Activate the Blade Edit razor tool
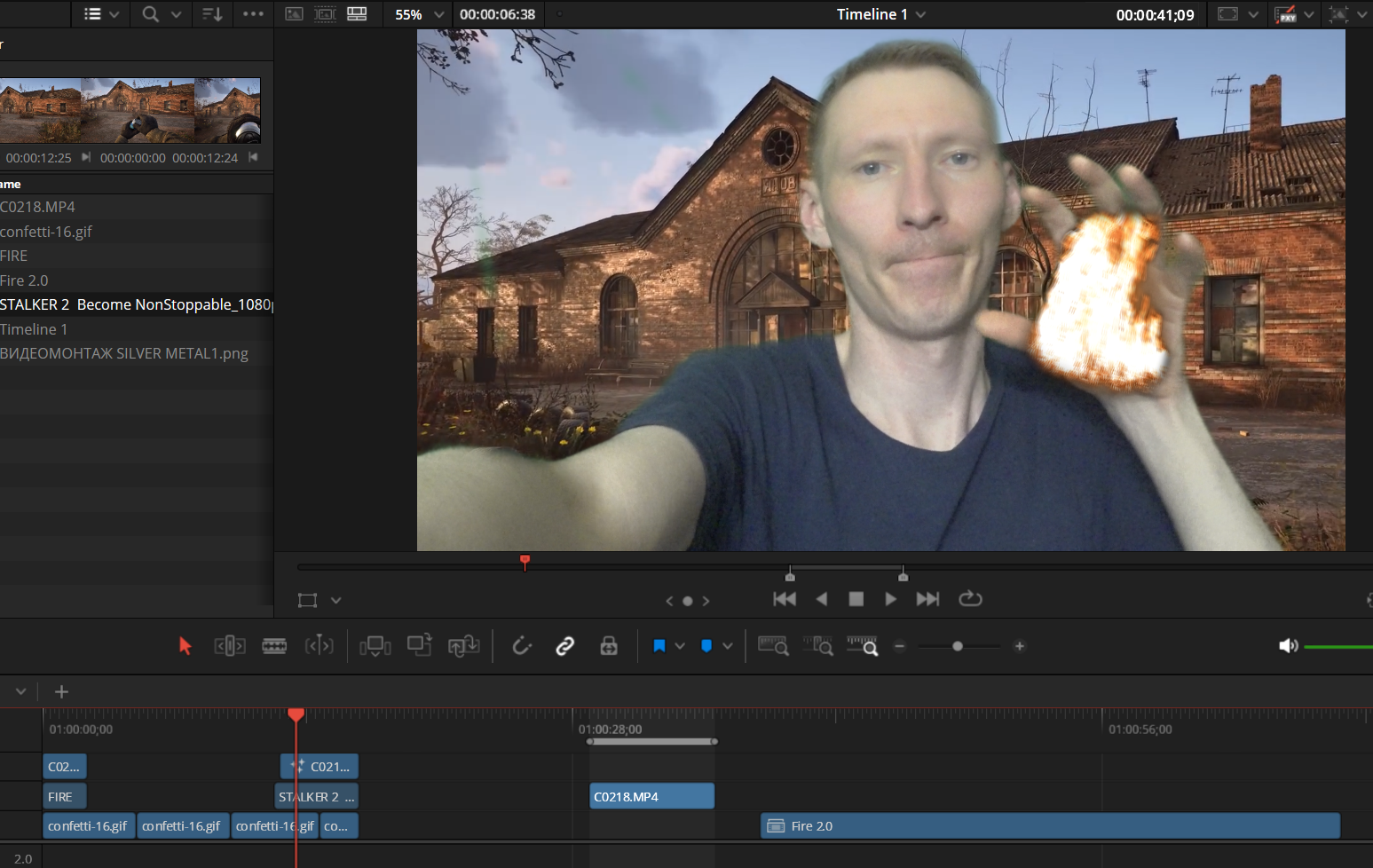Image resolution: width=1373 pixels, height=868 pixels. [x=274, y=646]
